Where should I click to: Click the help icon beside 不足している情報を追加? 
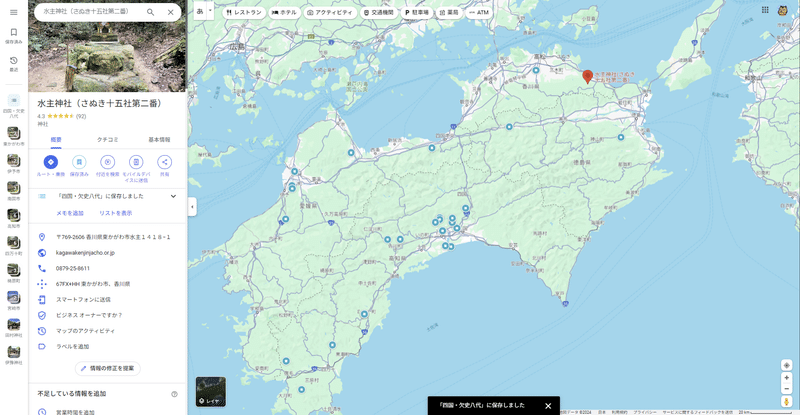(174, 394)
